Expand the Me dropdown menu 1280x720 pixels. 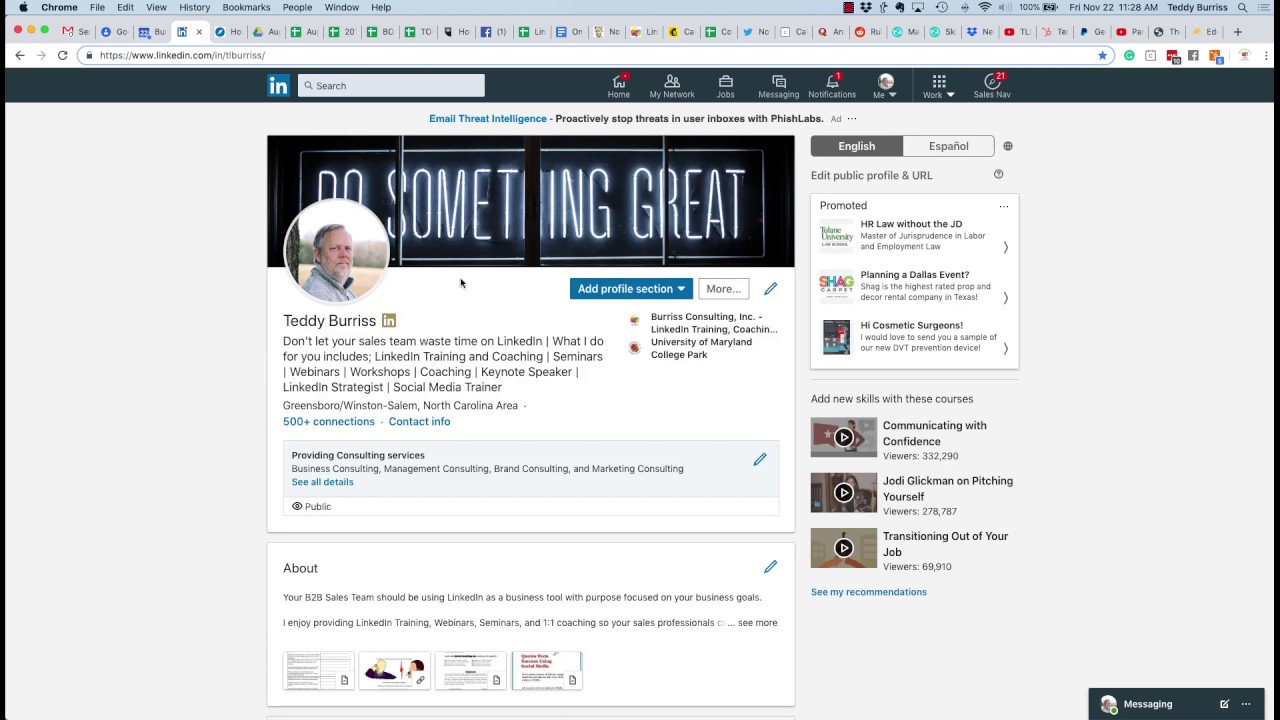pyautogui.click(x=885, y=86)
